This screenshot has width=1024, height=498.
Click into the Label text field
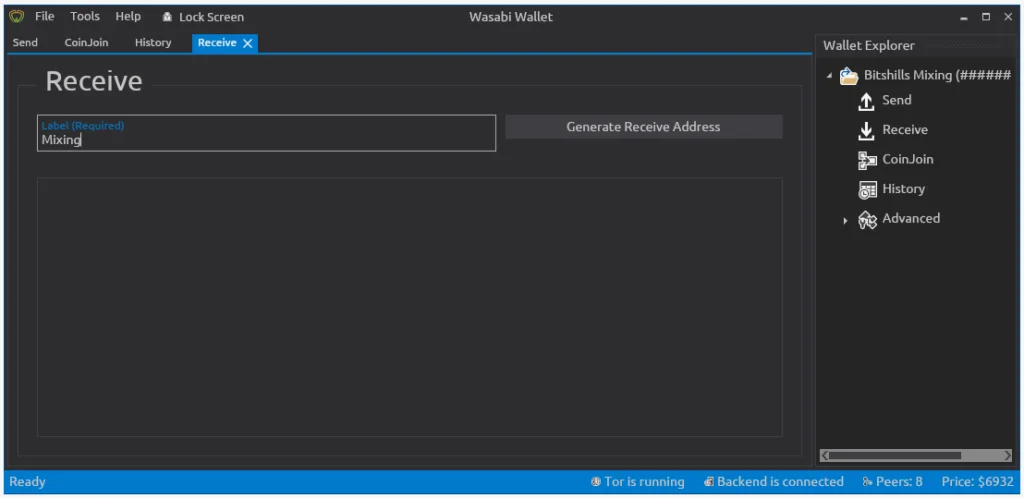pos(266,140)
